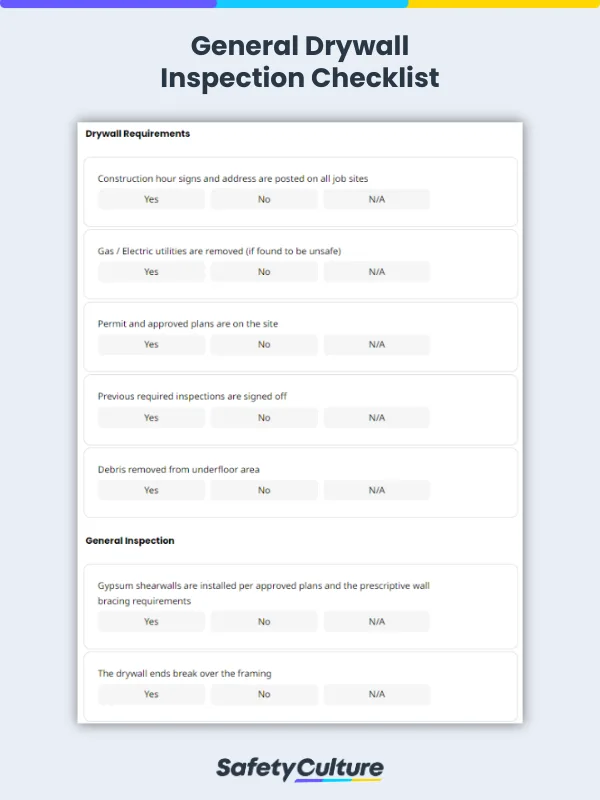
Task: Choose Yes for debris removed from underfloor
Action: (x=151, y=490)
